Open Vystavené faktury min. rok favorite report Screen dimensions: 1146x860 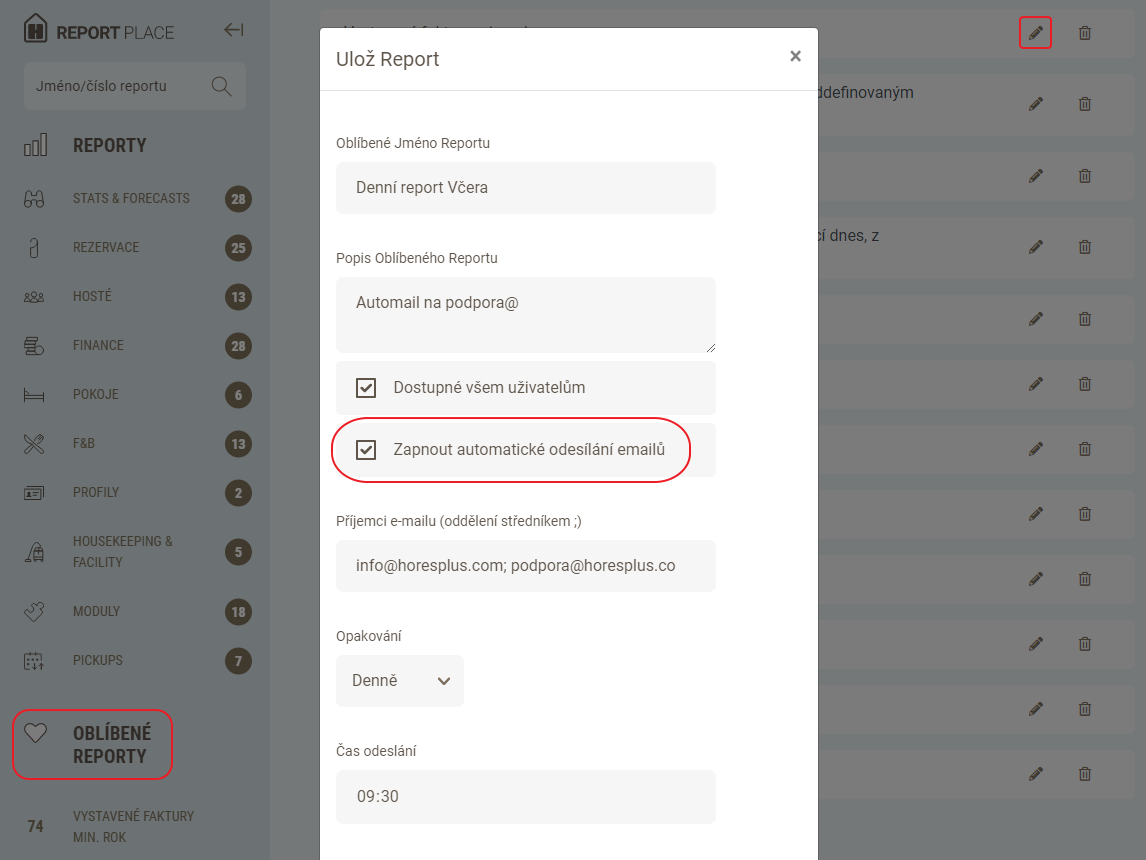133,826
